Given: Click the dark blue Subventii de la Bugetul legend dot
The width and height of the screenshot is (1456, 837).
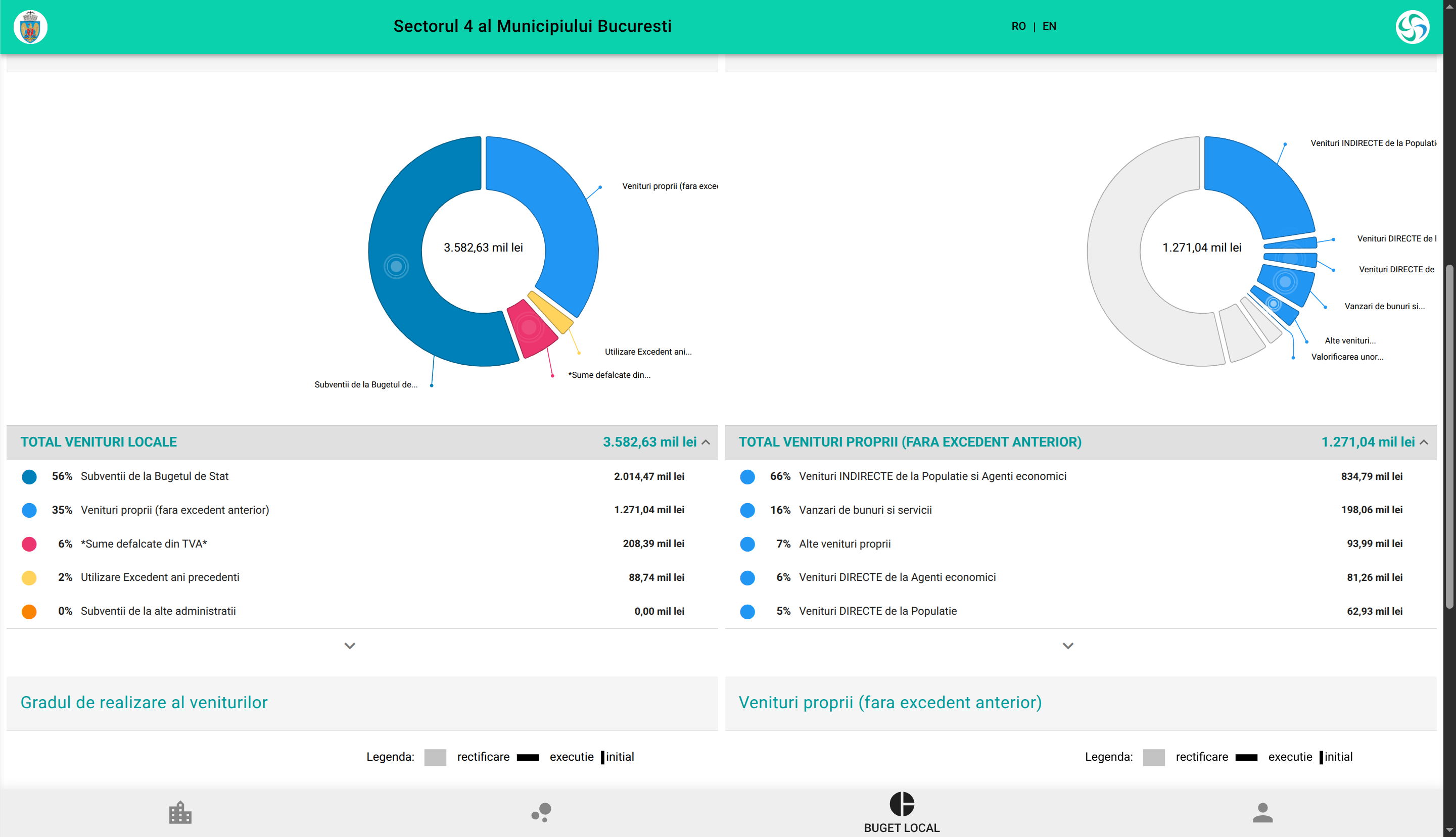Looking at the screenshot, I should pos(29,476).
